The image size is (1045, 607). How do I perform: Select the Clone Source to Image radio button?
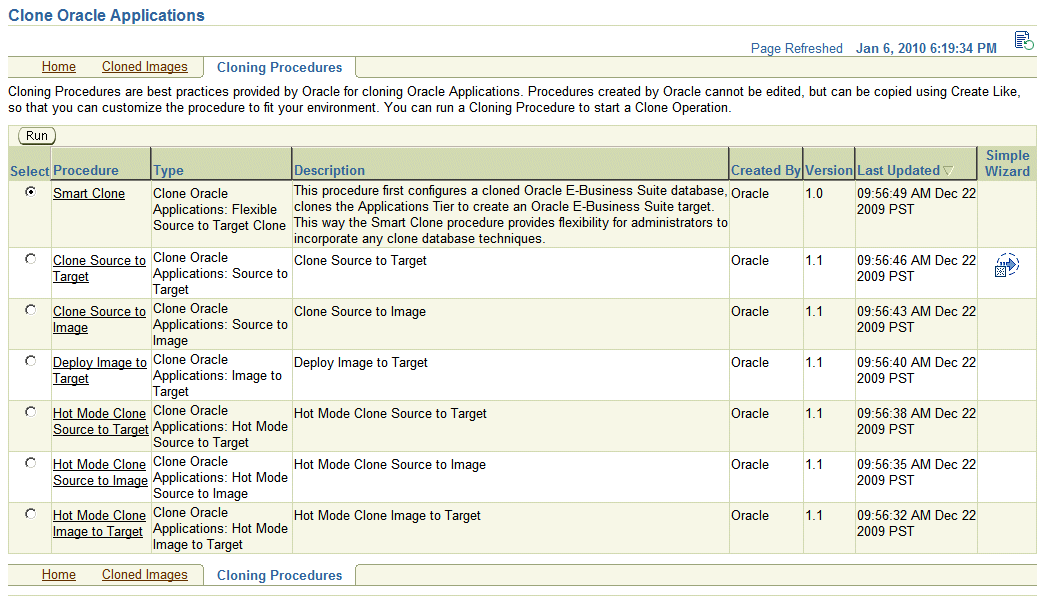(30, 310)
